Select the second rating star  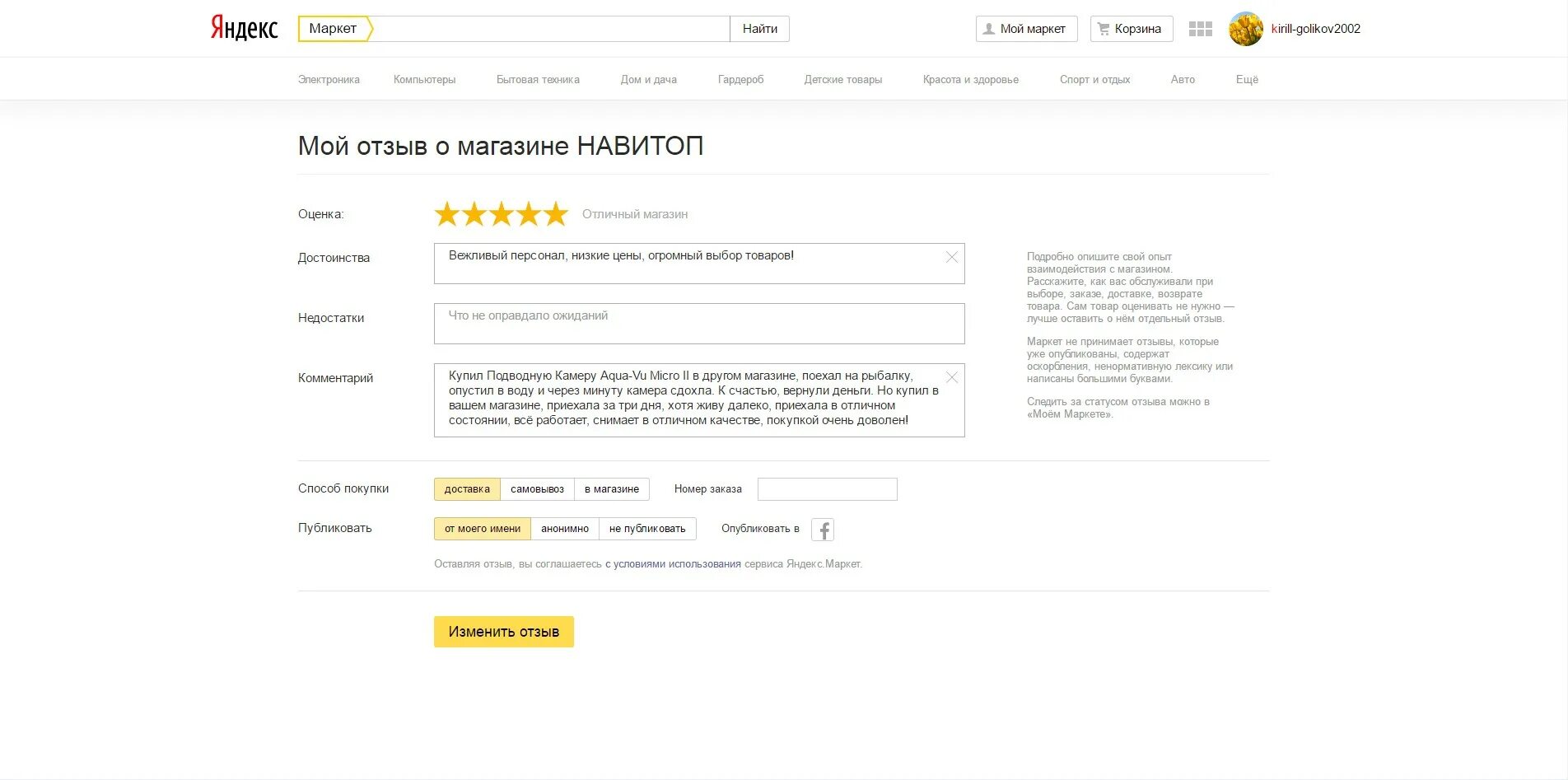[474, 214]
